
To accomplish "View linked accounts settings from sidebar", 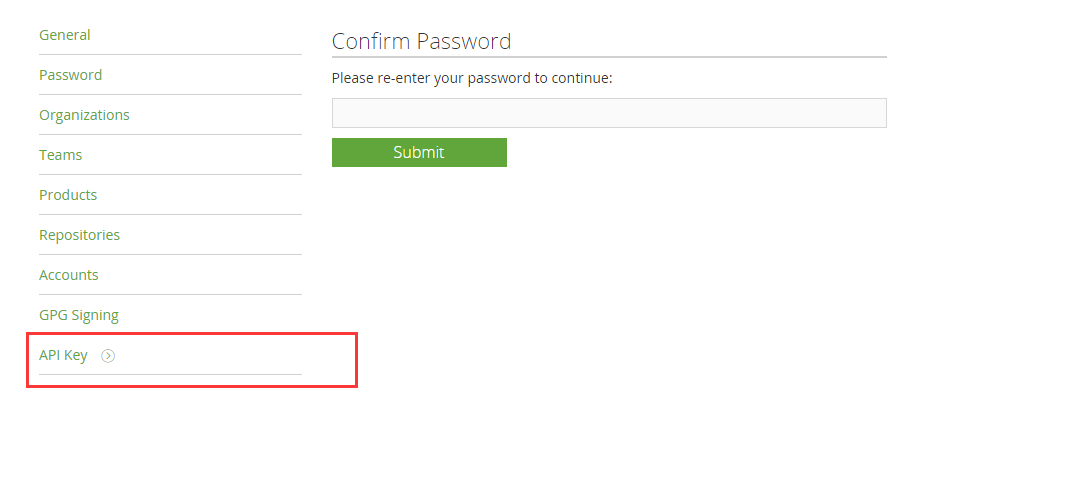I will [69, 275].
